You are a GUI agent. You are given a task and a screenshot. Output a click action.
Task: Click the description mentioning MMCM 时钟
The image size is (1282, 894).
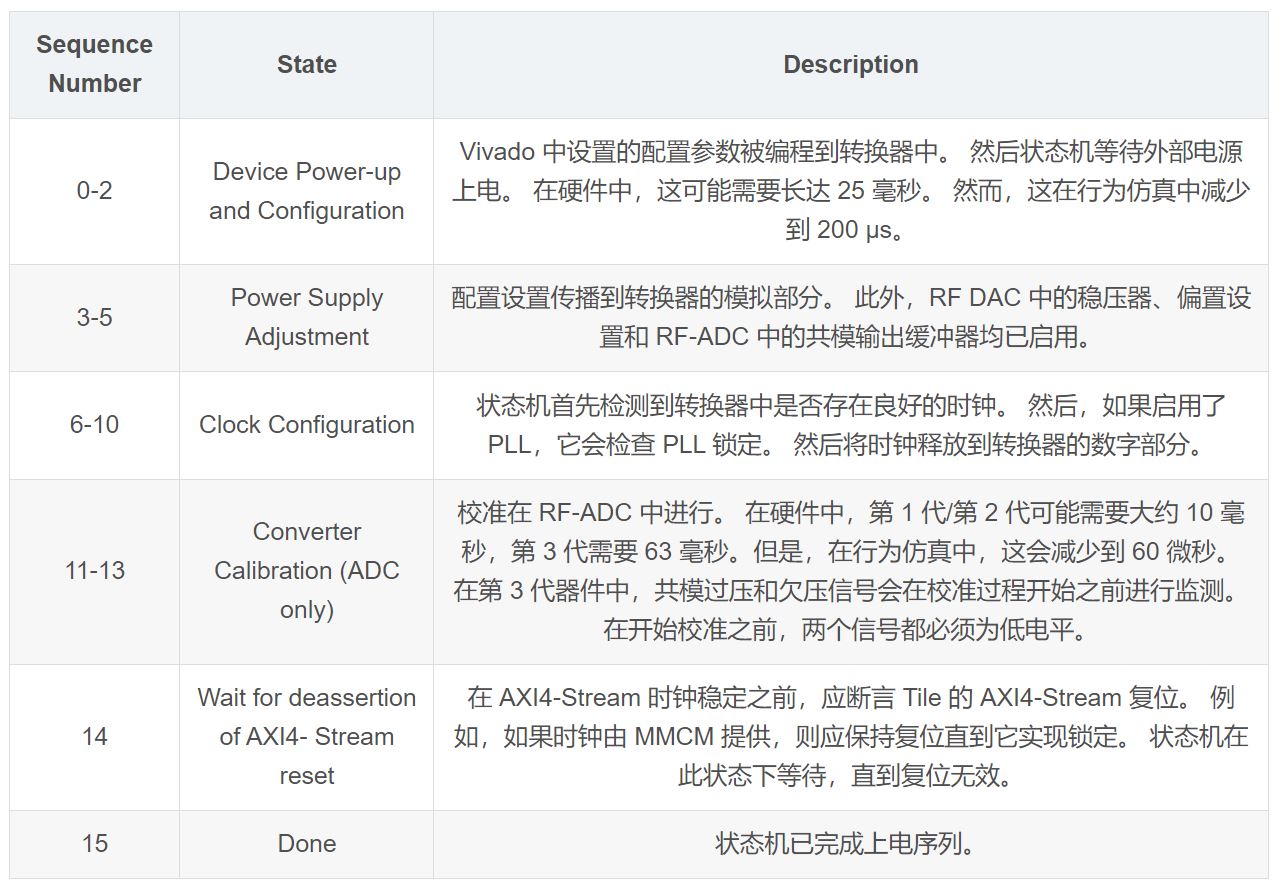pos(850,737)
